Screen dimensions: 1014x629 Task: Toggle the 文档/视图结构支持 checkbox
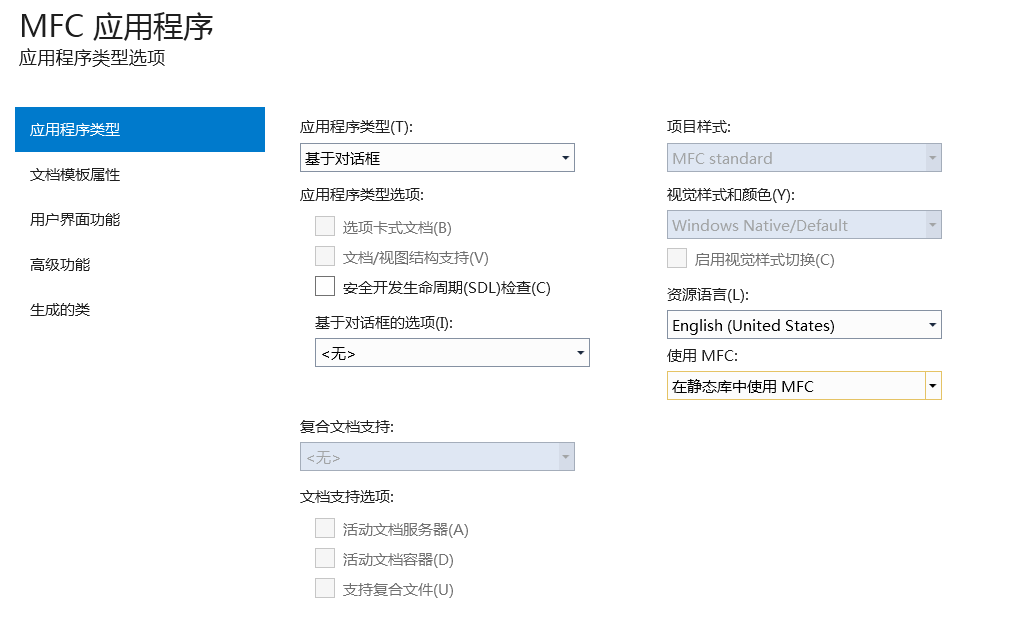[x=324, y=256]
